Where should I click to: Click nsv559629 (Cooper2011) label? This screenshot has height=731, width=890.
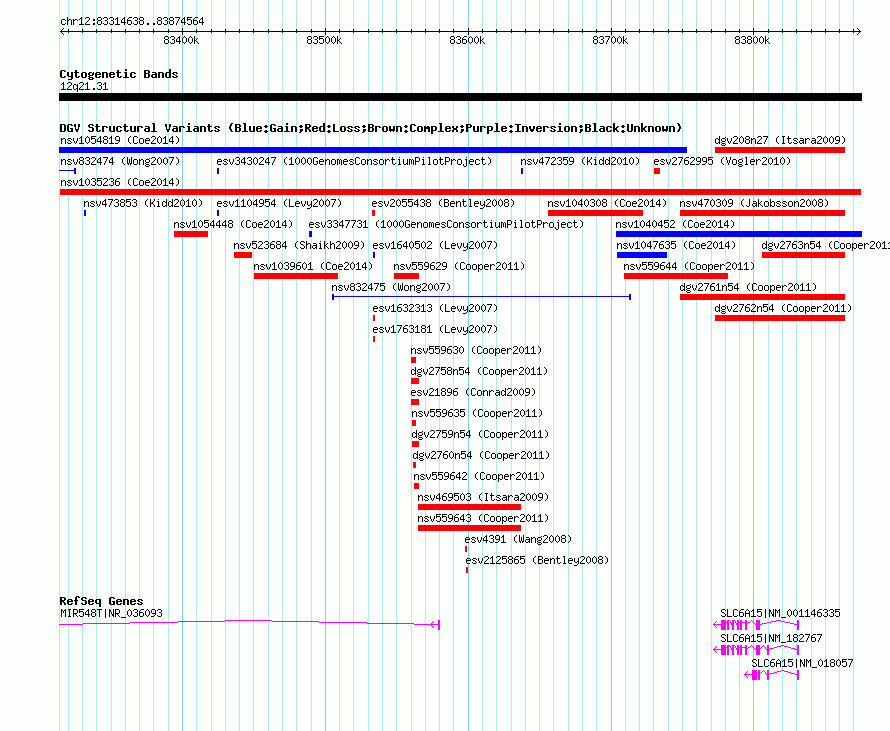pyautogui.click(x=459, y=266)
